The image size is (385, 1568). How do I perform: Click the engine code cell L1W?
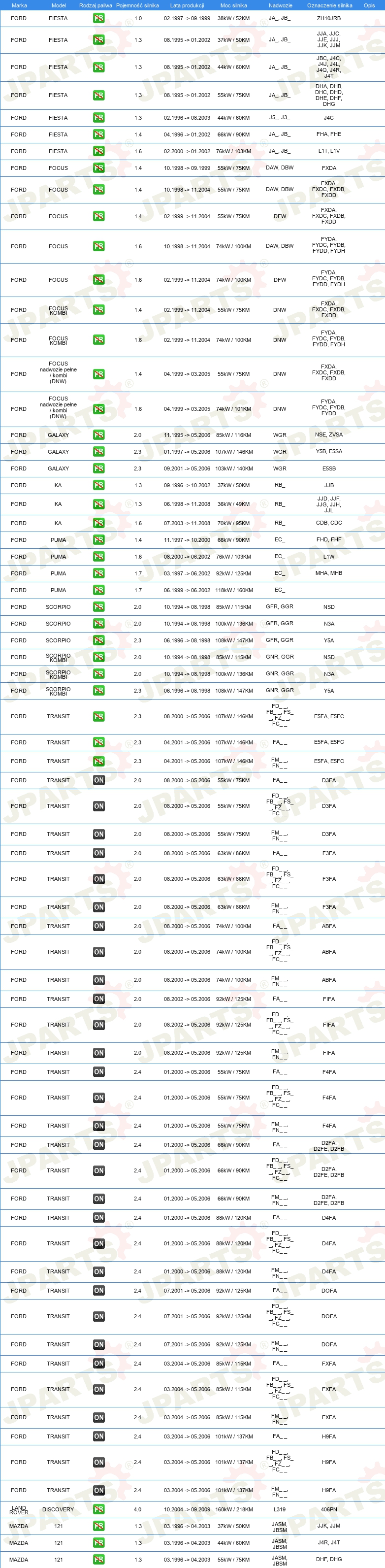coord(328,556)
